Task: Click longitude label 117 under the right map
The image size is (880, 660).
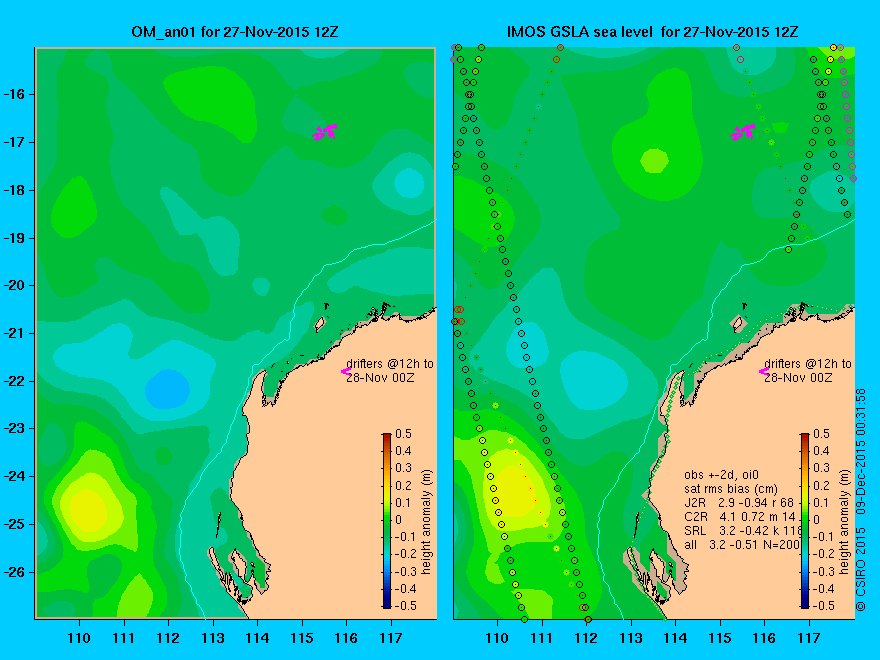Action: [809, 638]
